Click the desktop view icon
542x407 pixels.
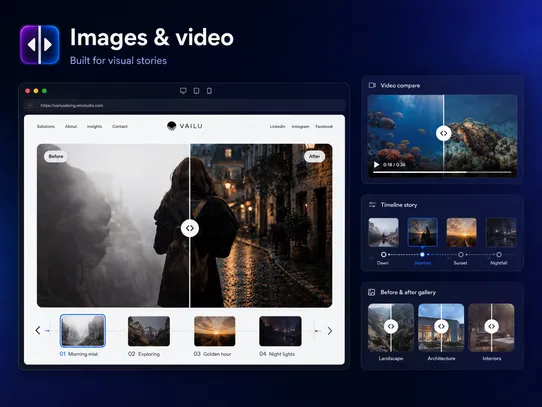coord(183,91)
